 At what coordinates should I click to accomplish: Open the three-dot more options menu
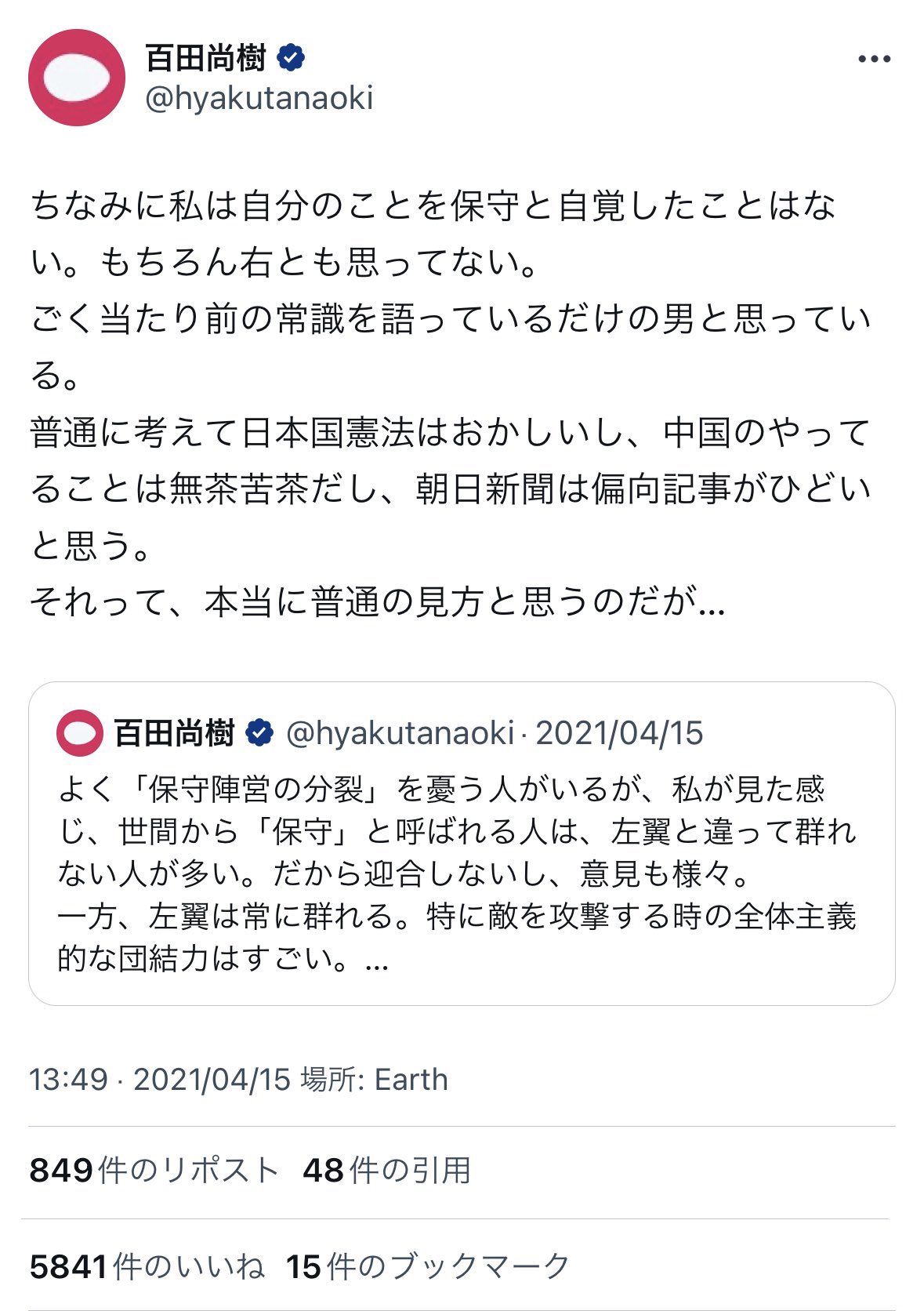tap(874, 60)
